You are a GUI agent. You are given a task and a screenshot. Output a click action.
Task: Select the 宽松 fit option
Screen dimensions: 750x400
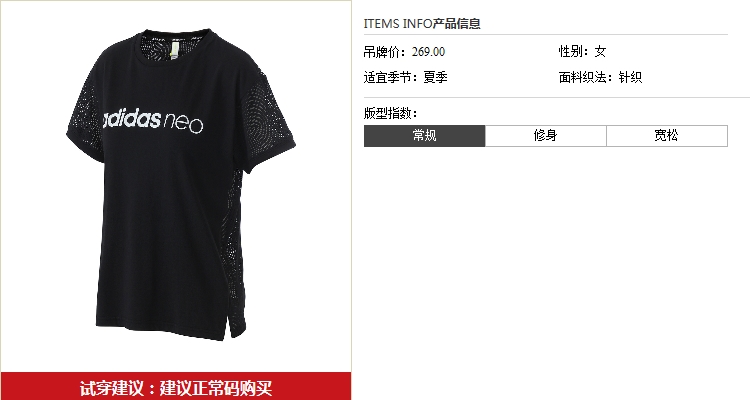667,136
